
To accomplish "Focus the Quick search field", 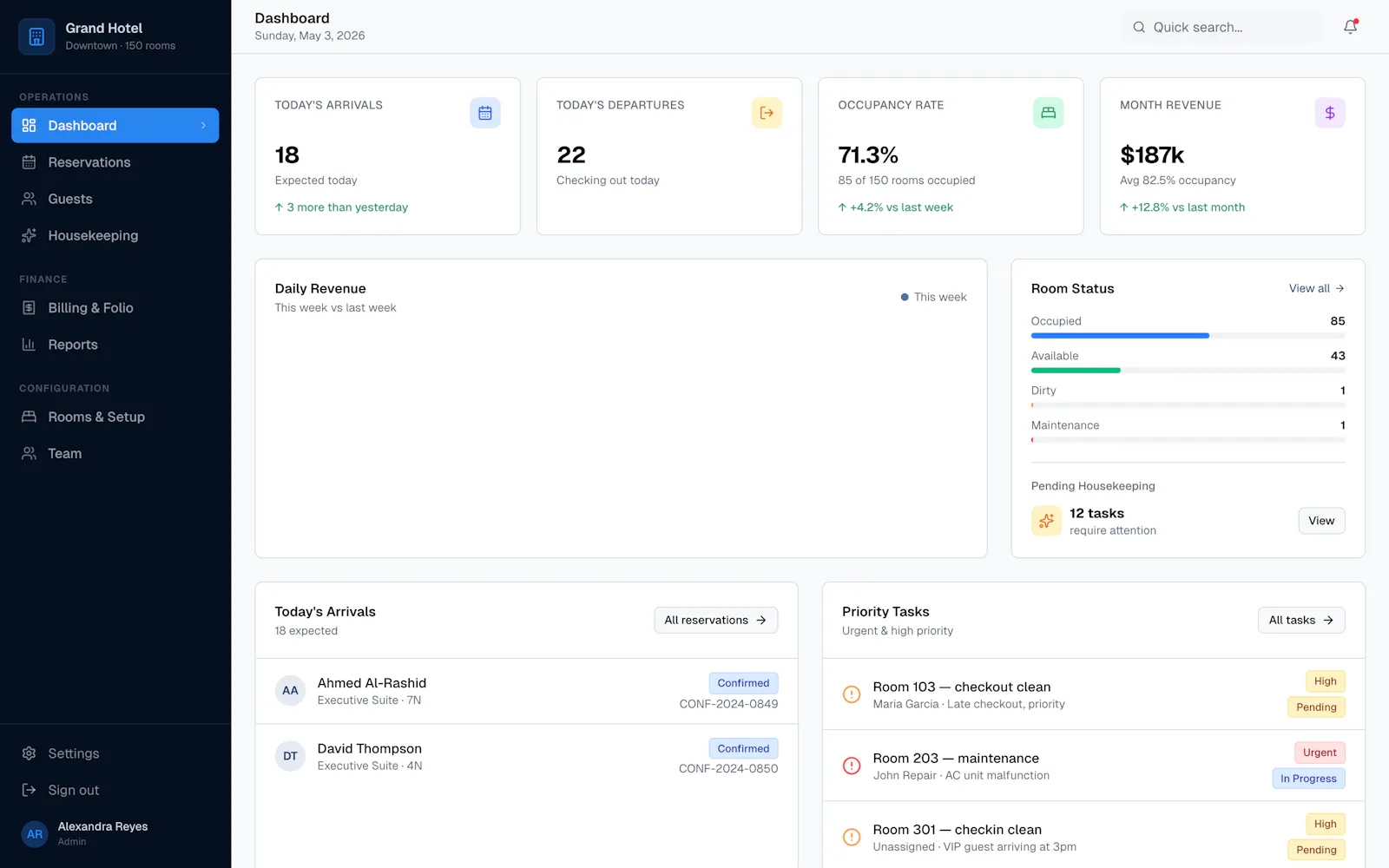I will pyautogui.click(x=1222, y=27).
